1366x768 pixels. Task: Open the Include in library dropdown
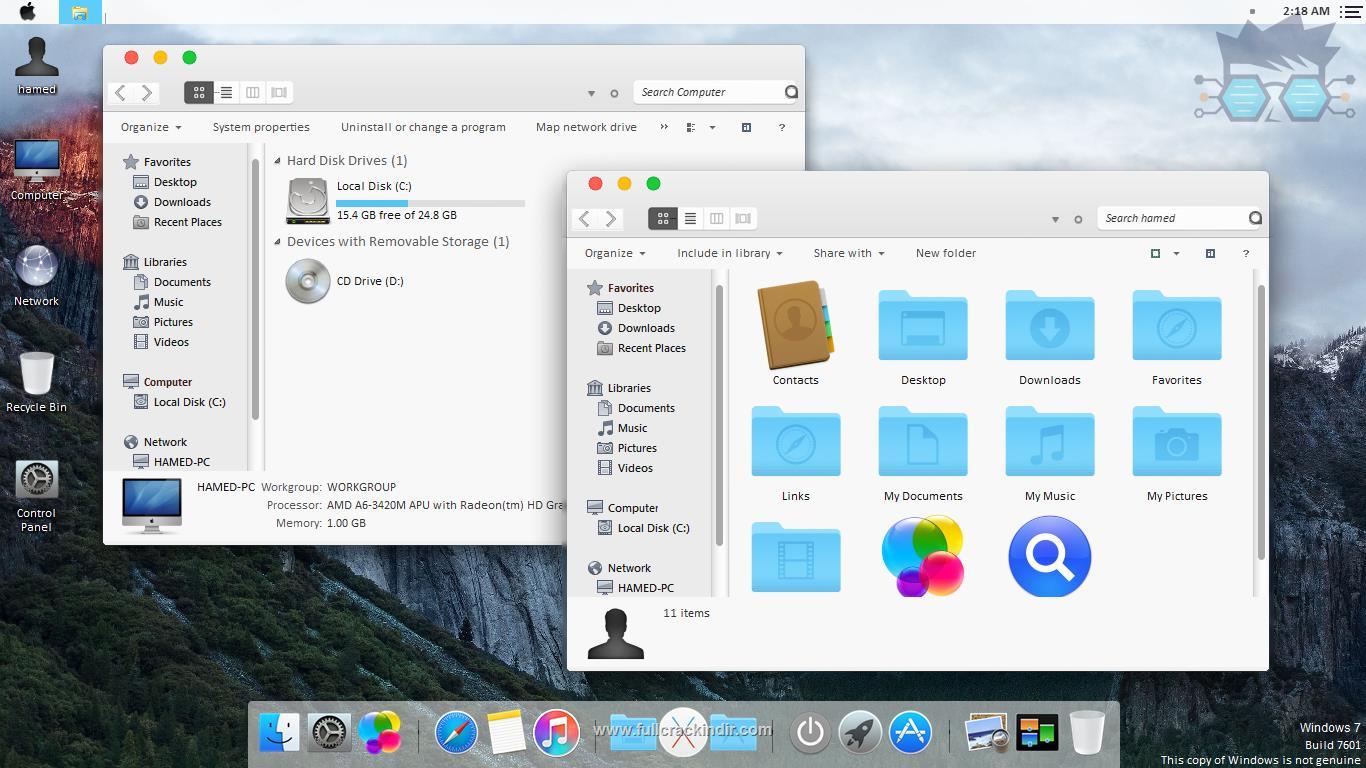(x=730, y=253)
